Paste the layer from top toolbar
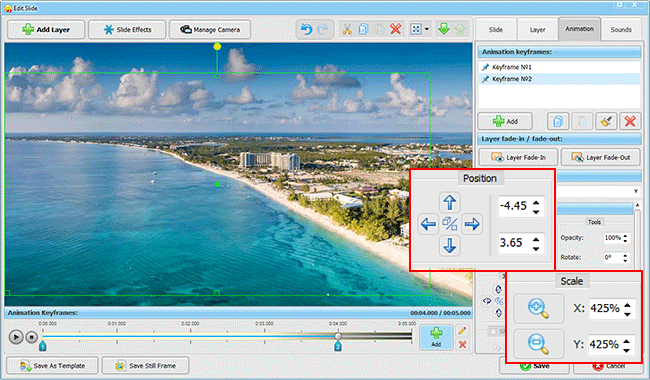650x380 pixels. pos(379,29)
